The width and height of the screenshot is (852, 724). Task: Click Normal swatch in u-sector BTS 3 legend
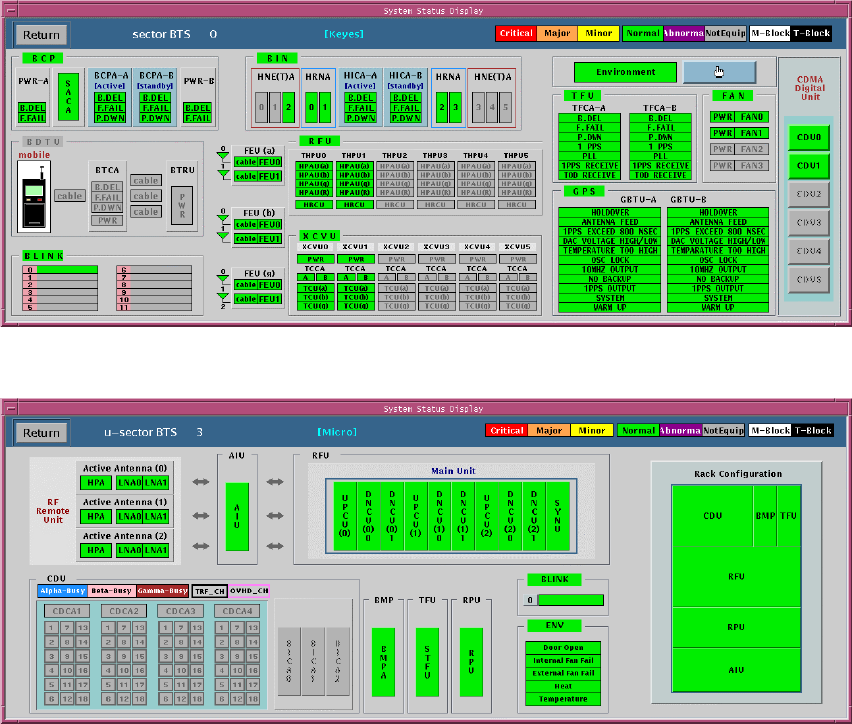[x=638, y=430]
